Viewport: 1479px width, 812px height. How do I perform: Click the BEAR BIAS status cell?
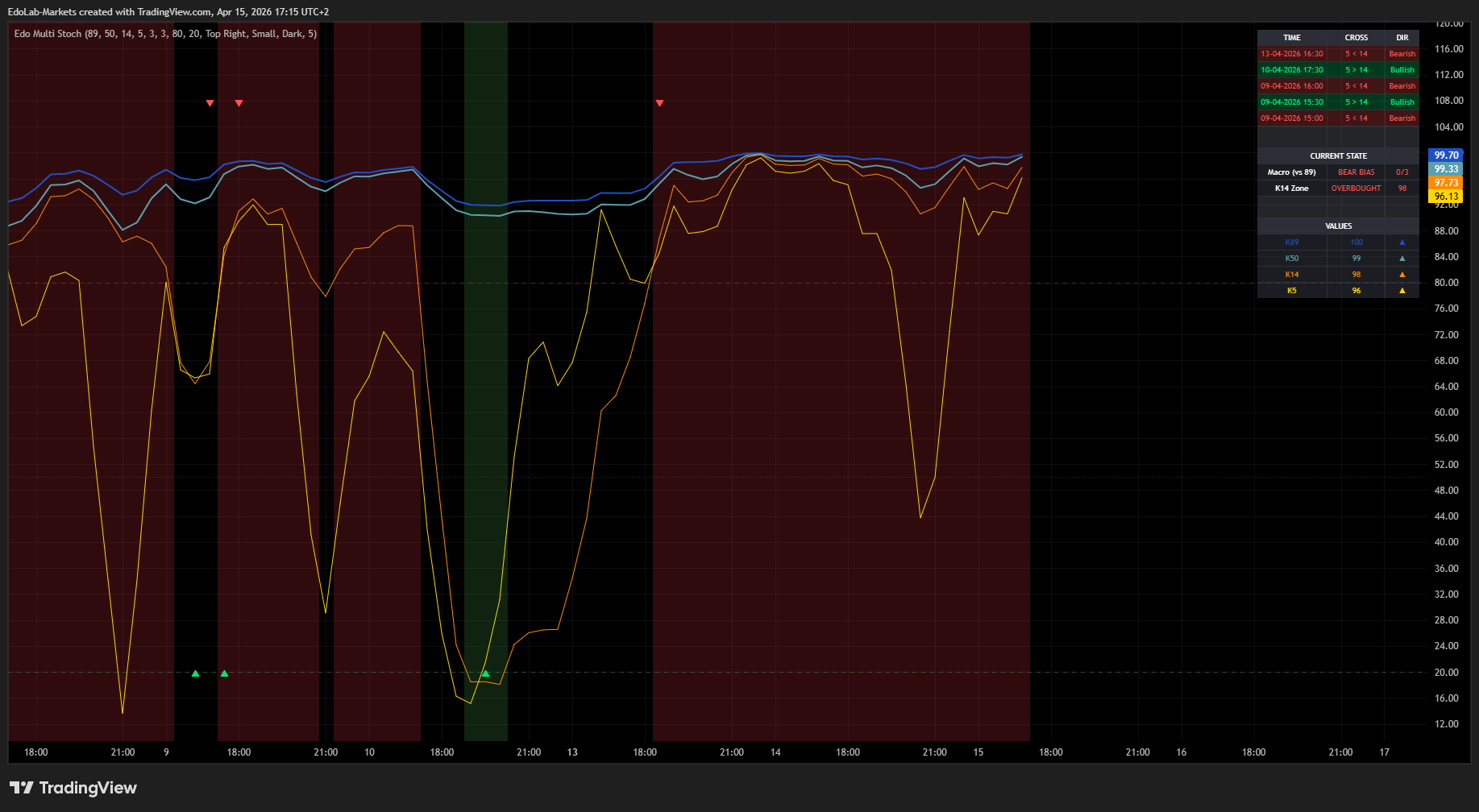point(1356,172)
